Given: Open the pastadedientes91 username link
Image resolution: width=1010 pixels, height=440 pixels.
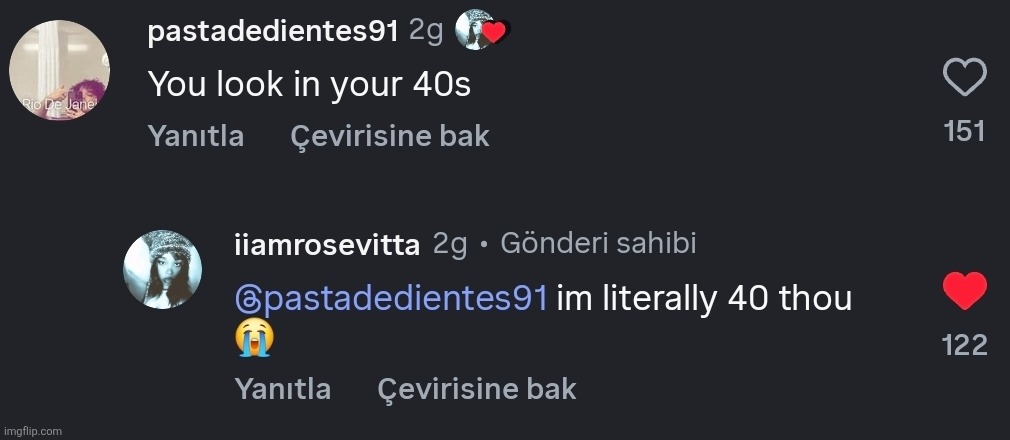Looking at the screenshot, I should [273, 32].
